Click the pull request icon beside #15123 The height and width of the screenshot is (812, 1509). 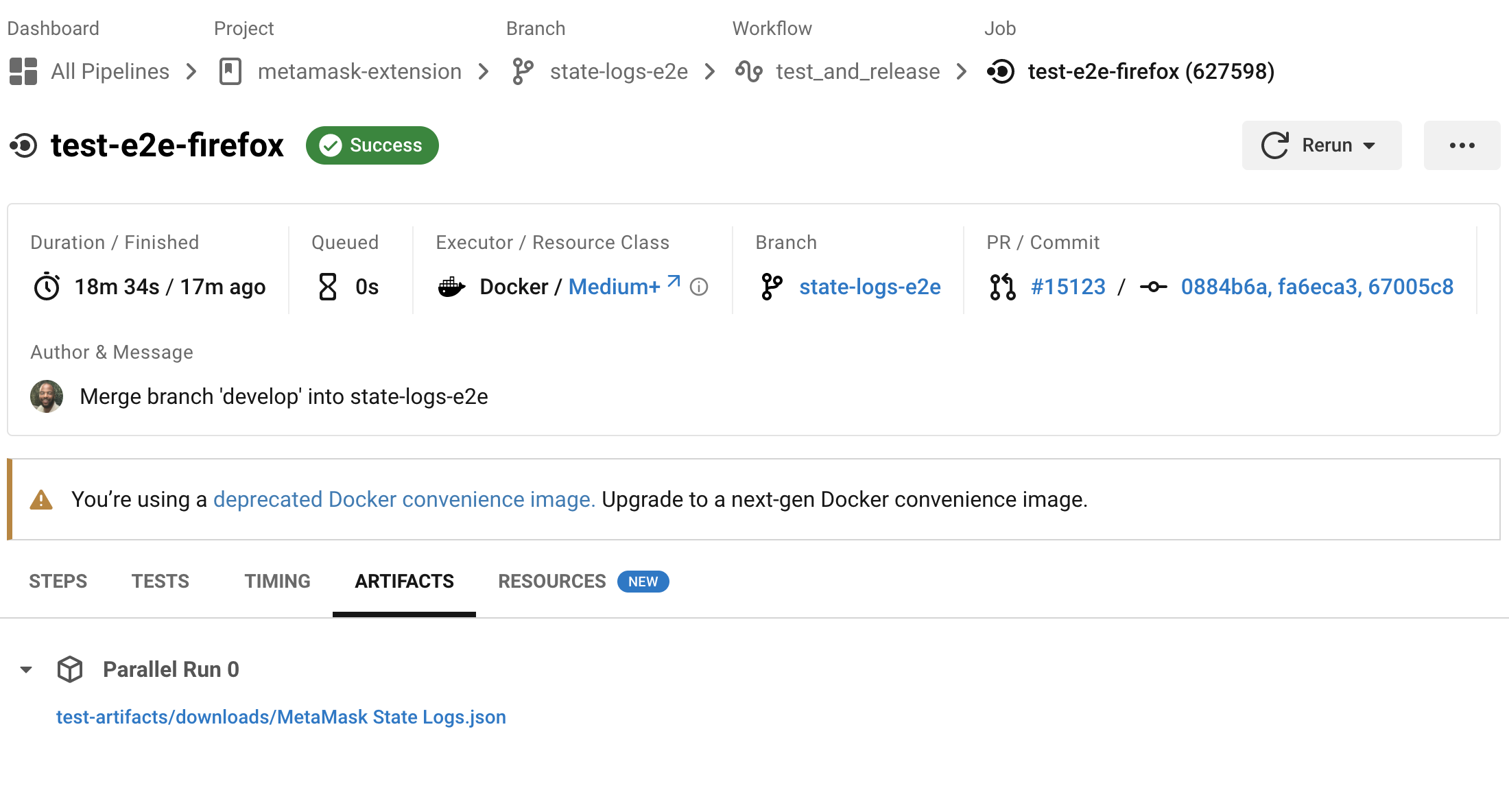click(x=1002, y=287)
